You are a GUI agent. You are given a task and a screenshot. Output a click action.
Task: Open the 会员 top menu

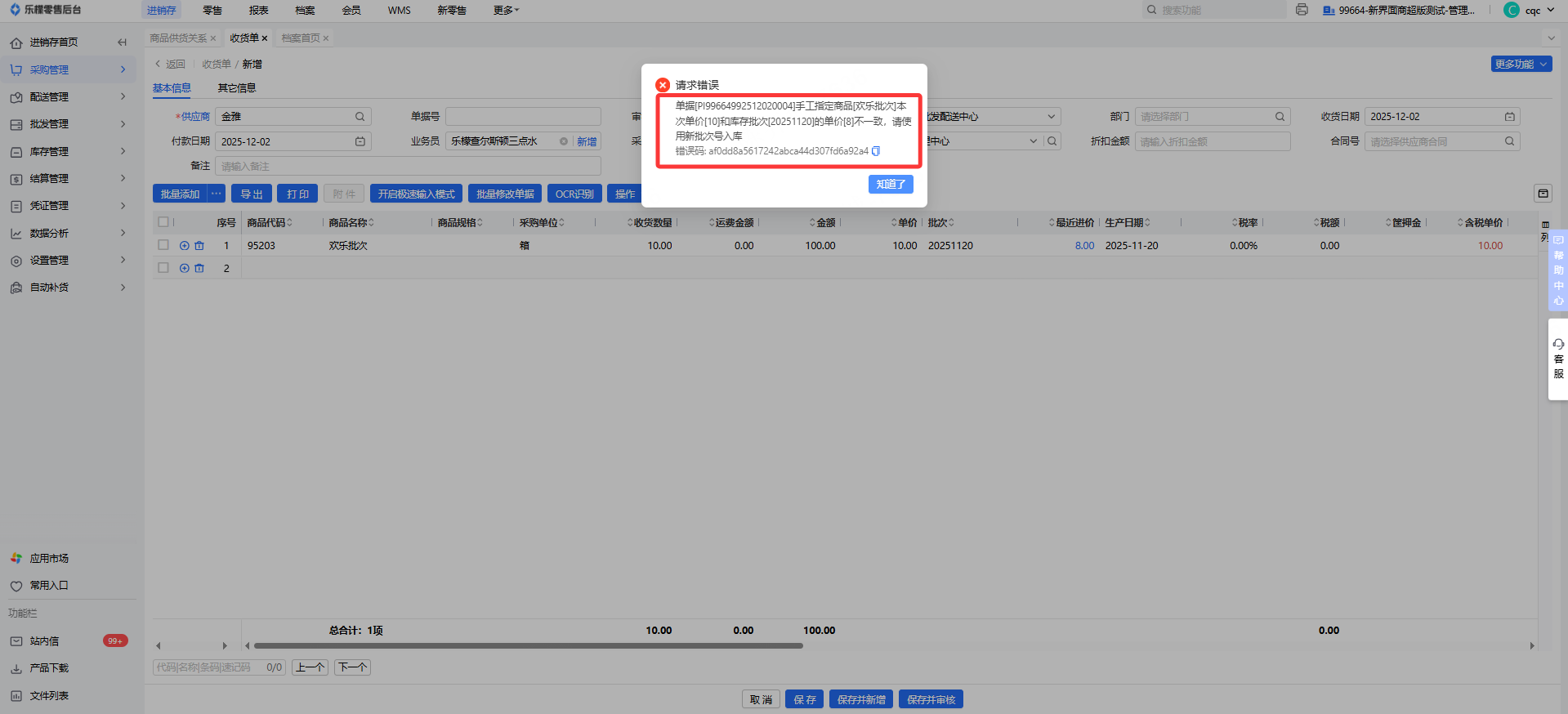coord(351,11)
